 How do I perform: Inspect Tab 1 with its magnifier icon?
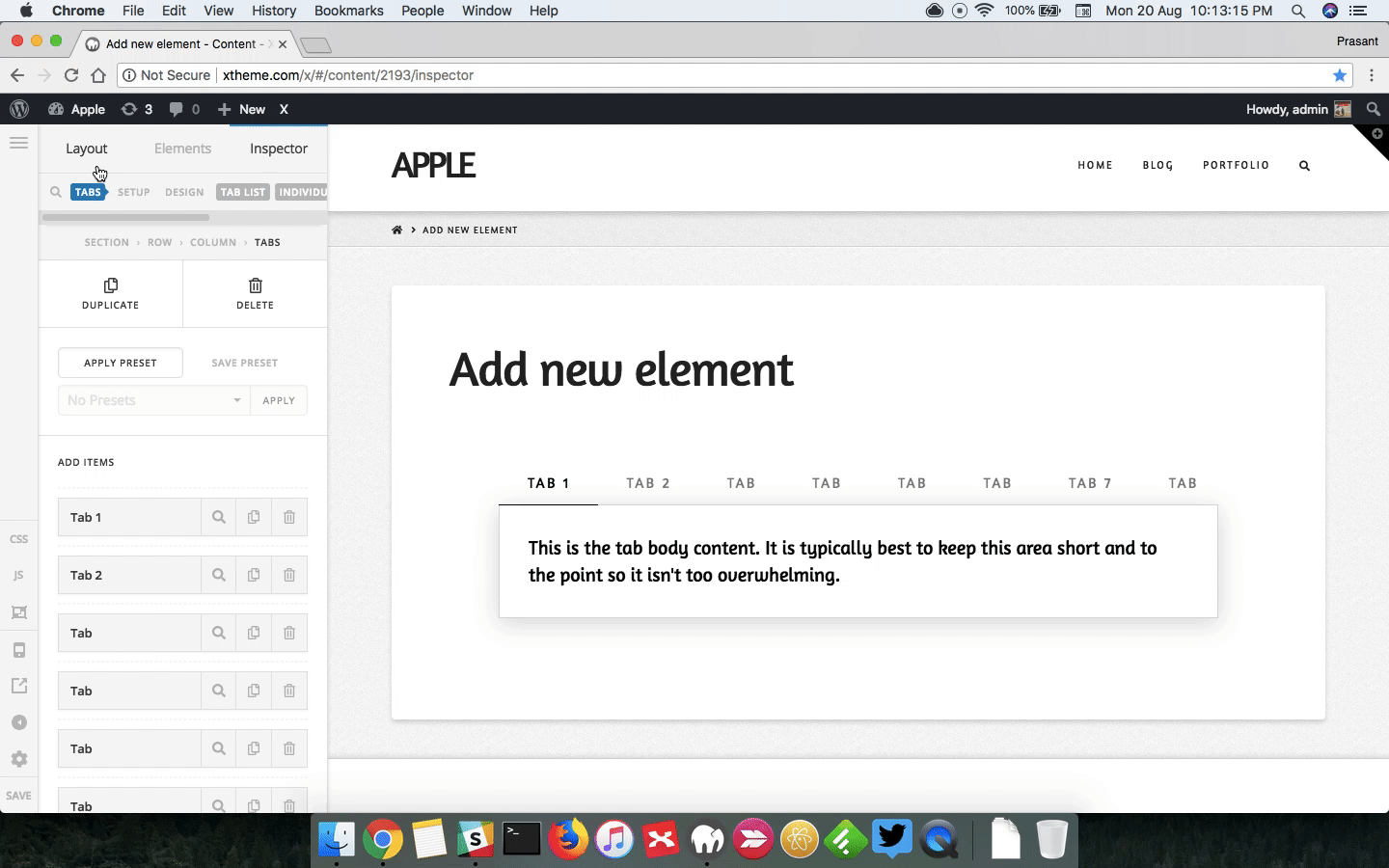pyautogui.click(x=219, y=517)
